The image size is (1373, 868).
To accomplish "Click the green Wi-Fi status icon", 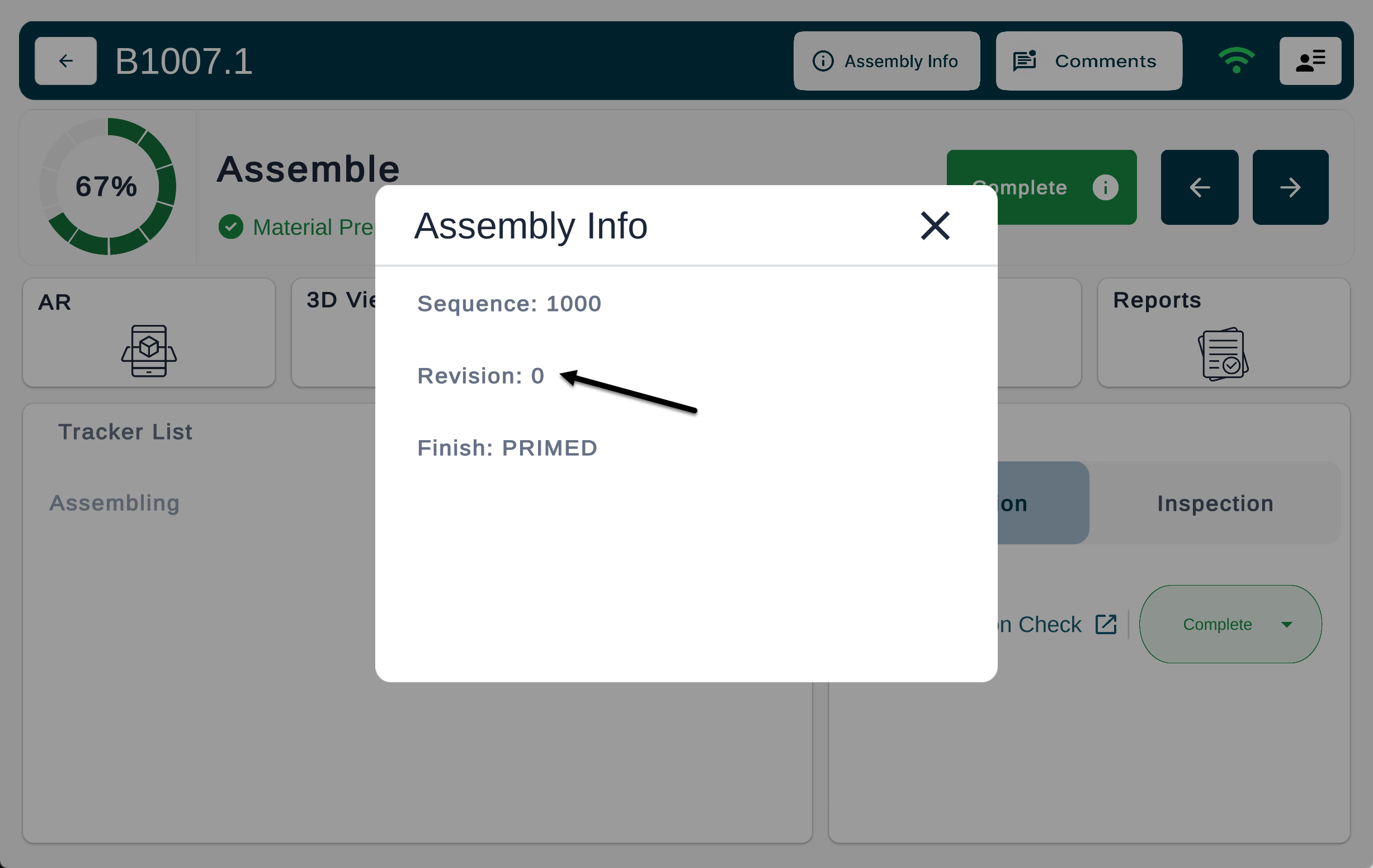I will (x=1235, y=60).
